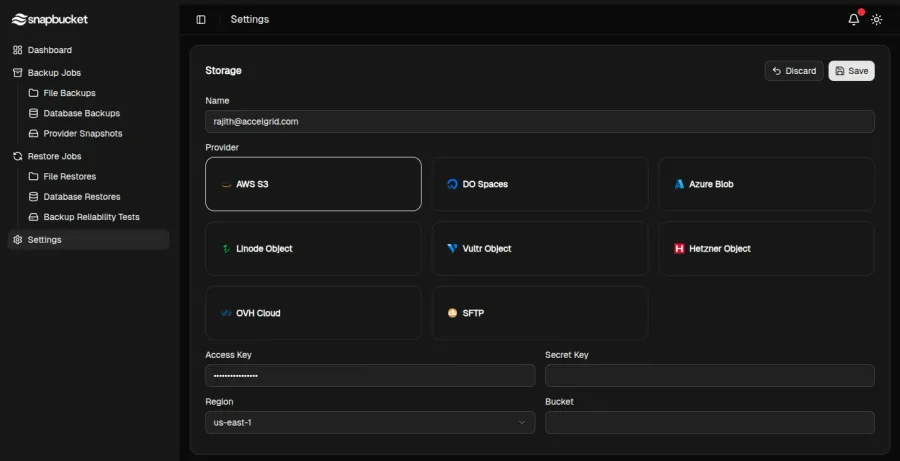The image size is (900, 461).
Task: Select the AWS S3 provider
Action: (313, 184)
